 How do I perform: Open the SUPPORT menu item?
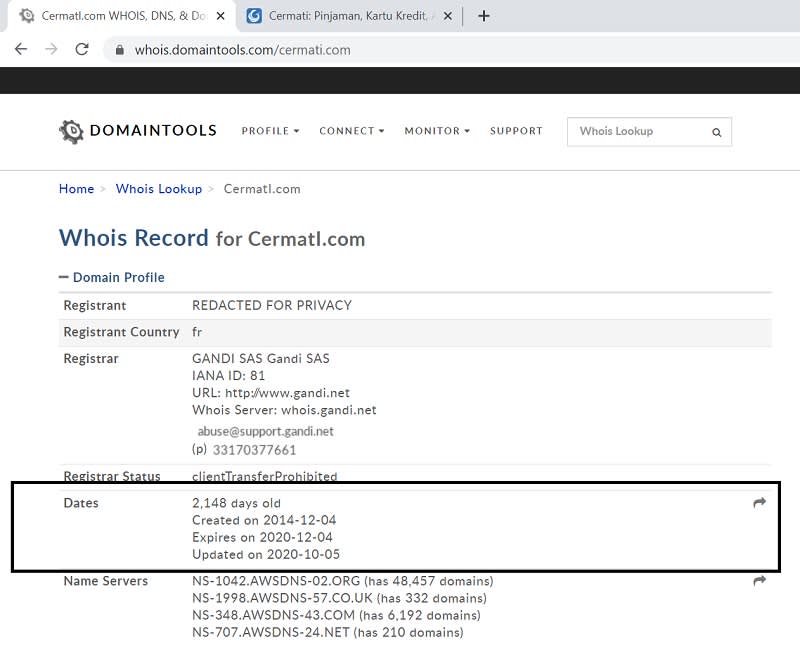[x=516, y=131]
